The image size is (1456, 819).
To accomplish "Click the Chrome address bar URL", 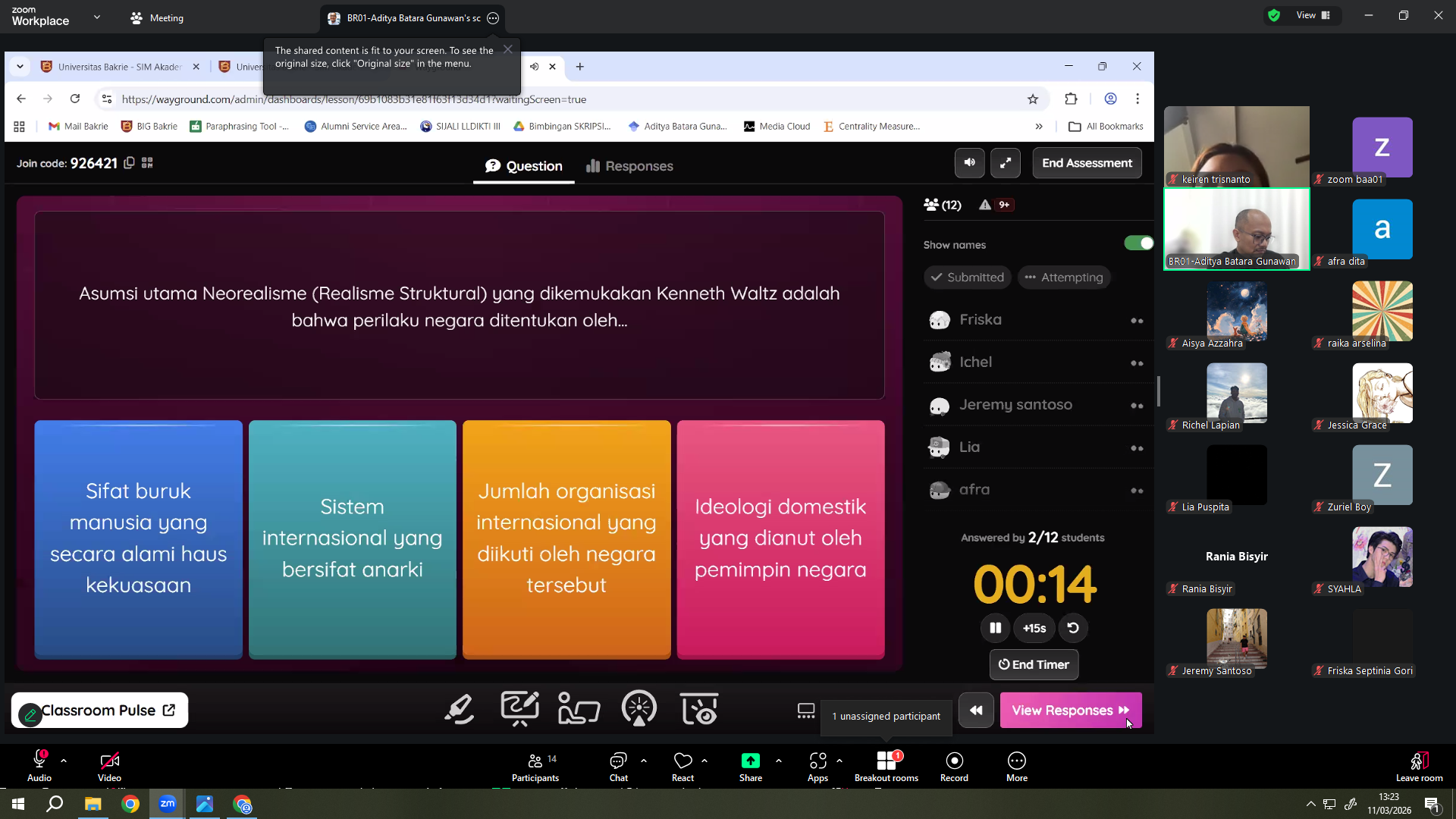I will click(x=354, y=99).
